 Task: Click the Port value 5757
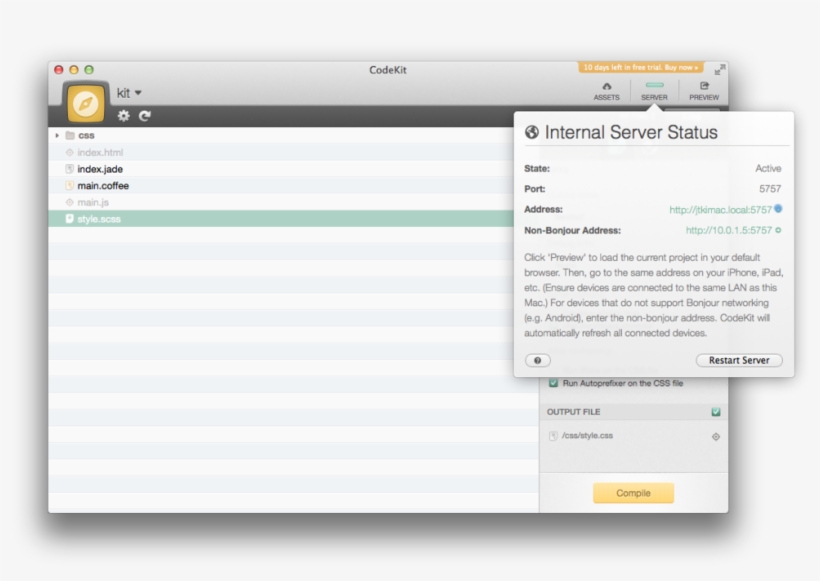770,189
